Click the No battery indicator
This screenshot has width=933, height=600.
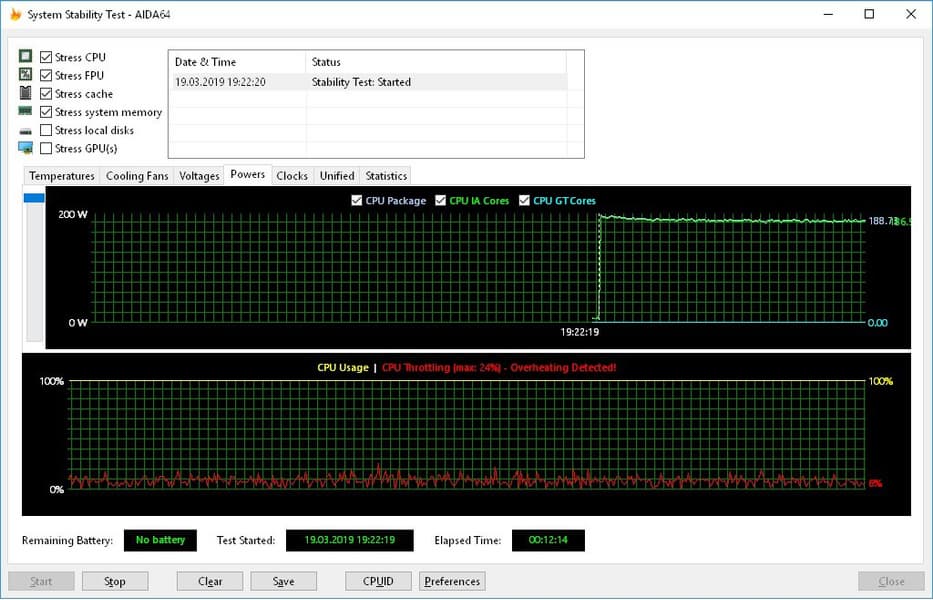tap(160, 540)
